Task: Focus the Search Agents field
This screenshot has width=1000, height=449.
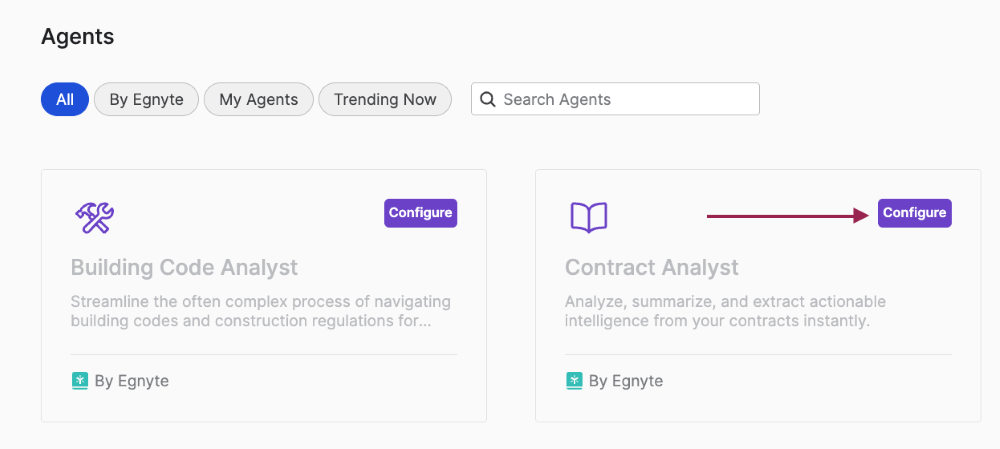Action: pos(625,99)
